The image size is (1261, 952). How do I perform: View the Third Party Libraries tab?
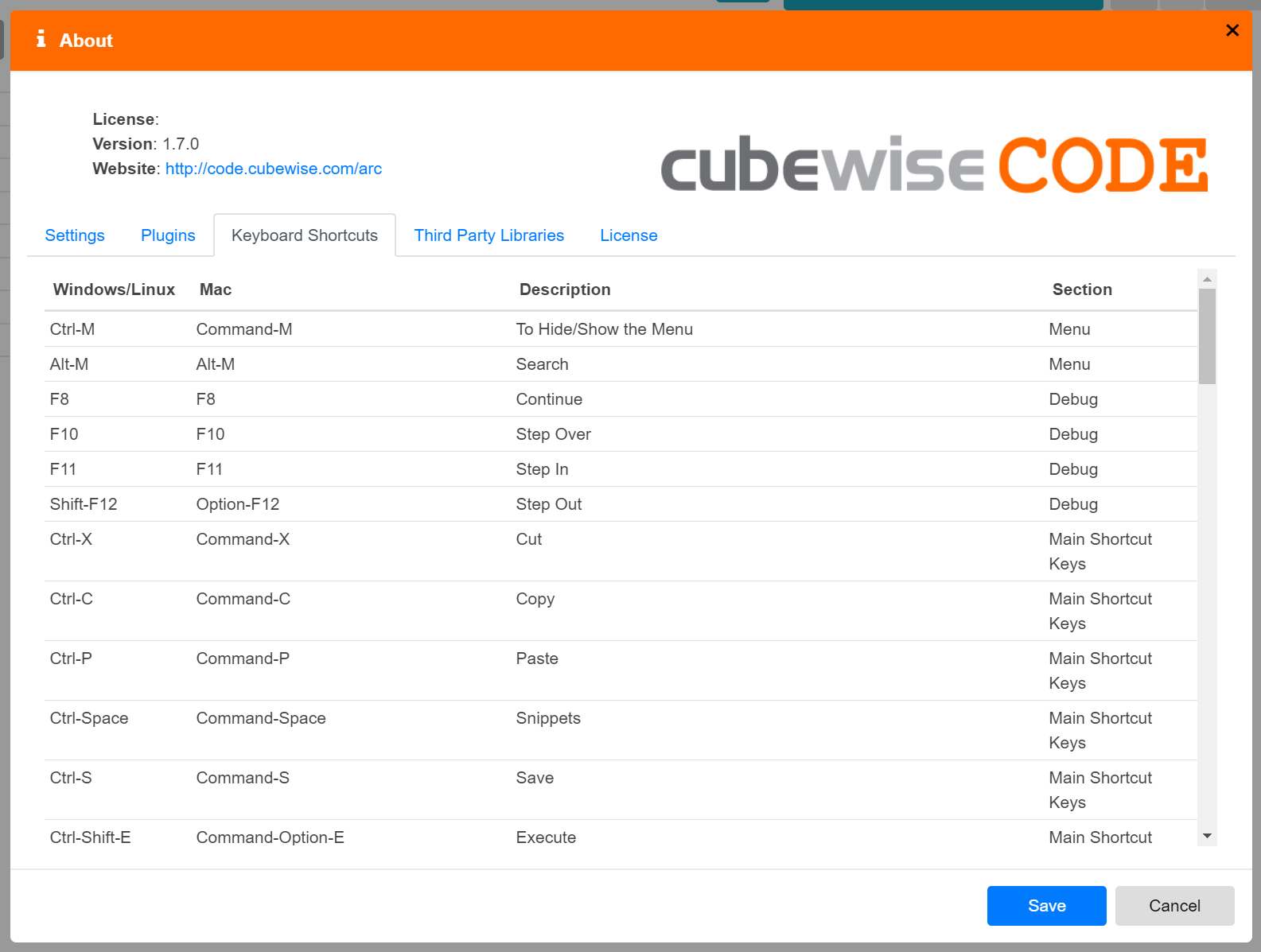488,235
